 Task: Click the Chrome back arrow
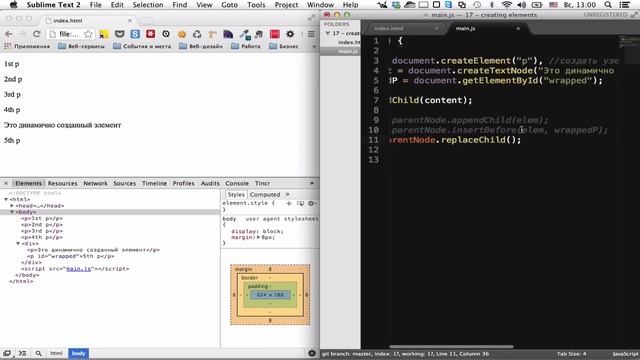click(9, 34)
